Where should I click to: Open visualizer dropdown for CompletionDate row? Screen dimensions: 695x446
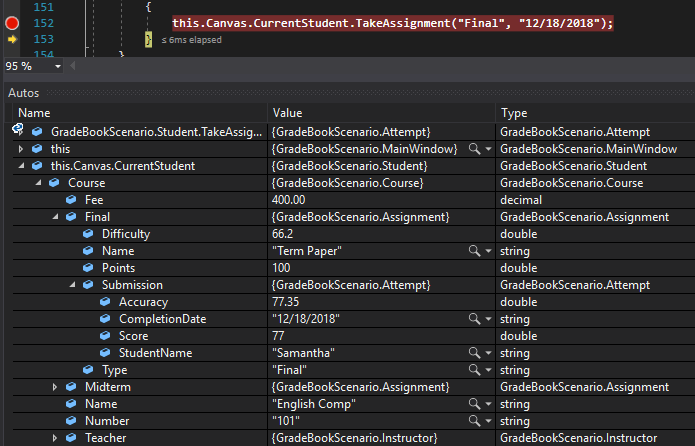(488, 319)
